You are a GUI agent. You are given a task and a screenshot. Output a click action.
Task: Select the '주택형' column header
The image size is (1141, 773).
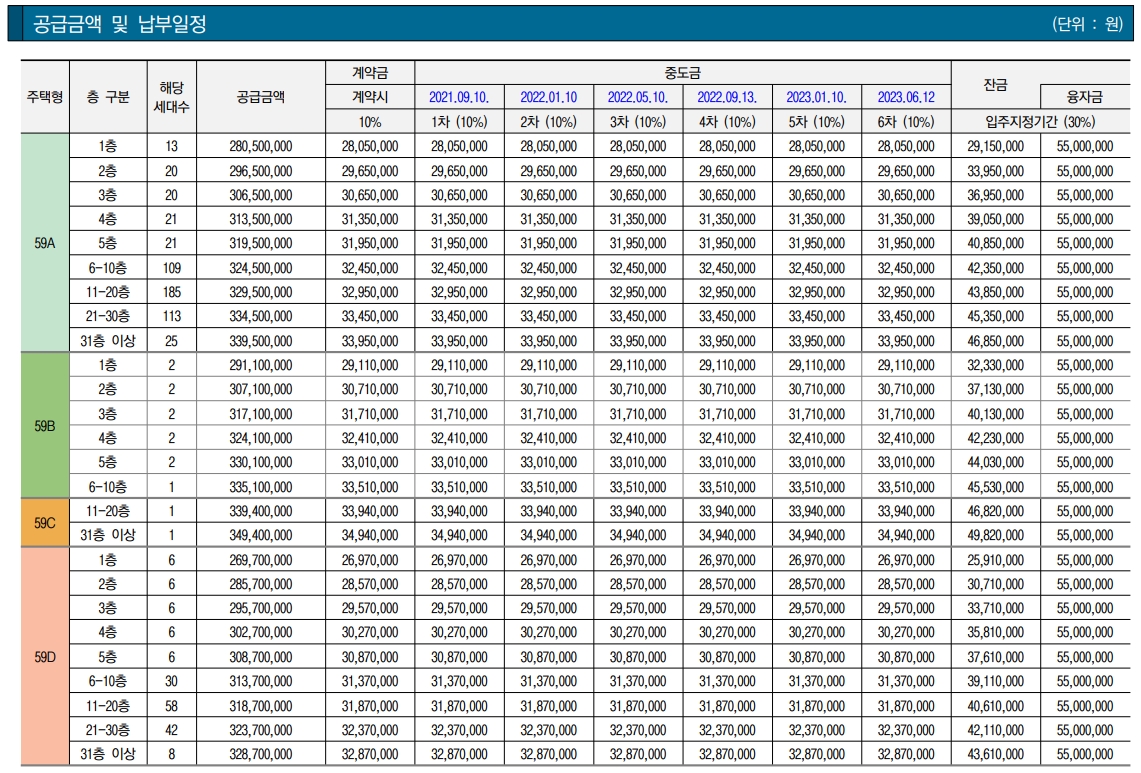pos(45,97)
